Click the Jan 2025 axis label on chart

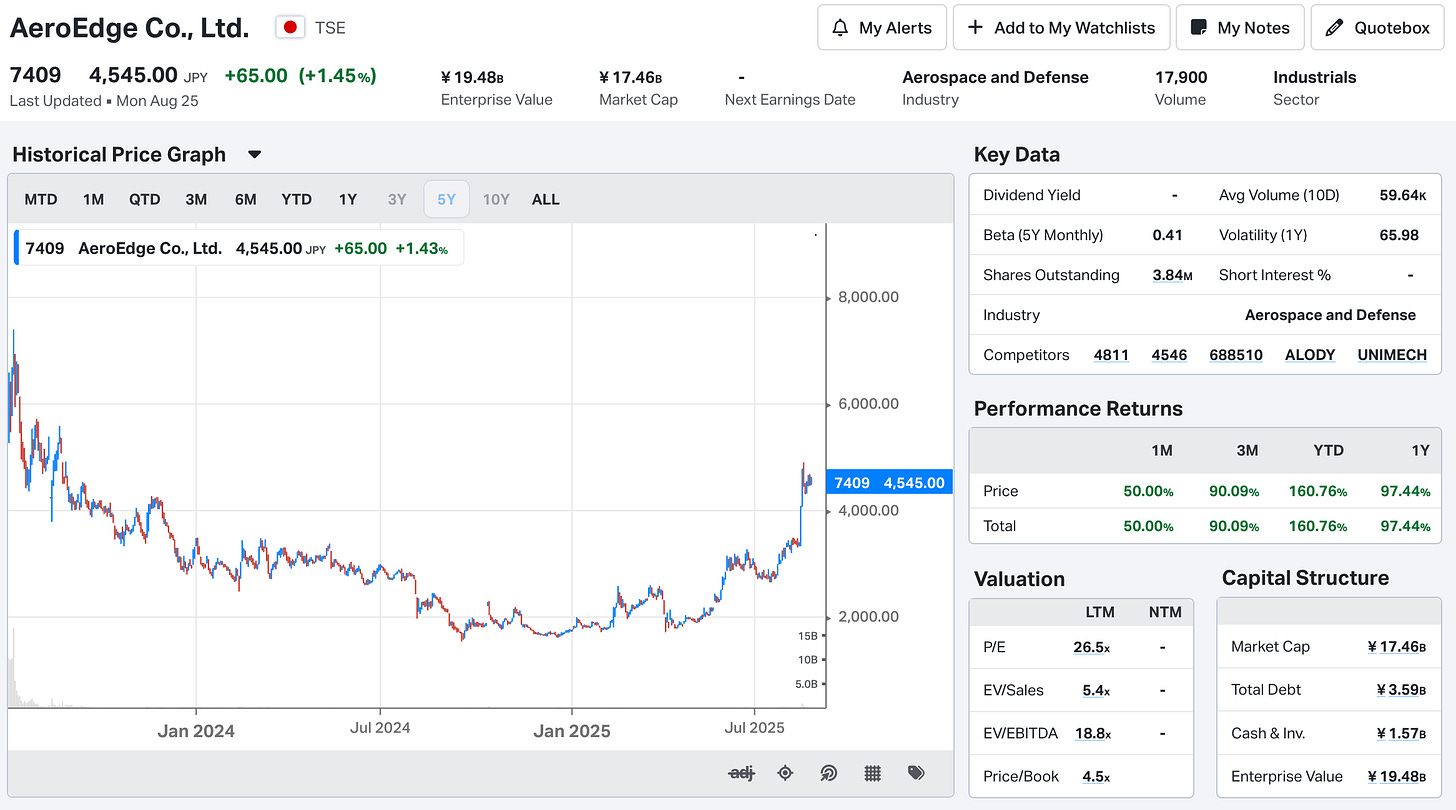point(572,731)
